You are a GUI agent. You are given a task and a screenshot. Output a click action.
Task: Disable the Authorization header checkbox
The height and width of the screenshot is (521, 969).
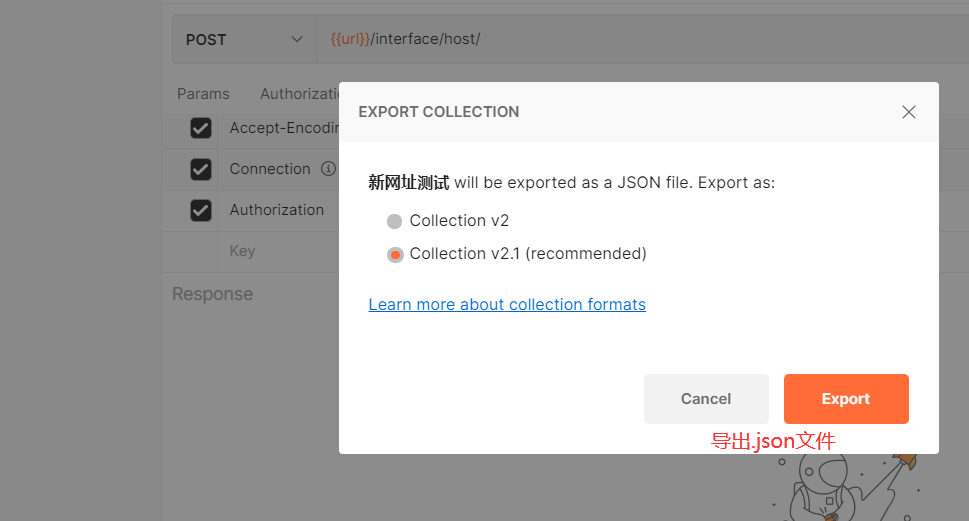click(201, 210)
